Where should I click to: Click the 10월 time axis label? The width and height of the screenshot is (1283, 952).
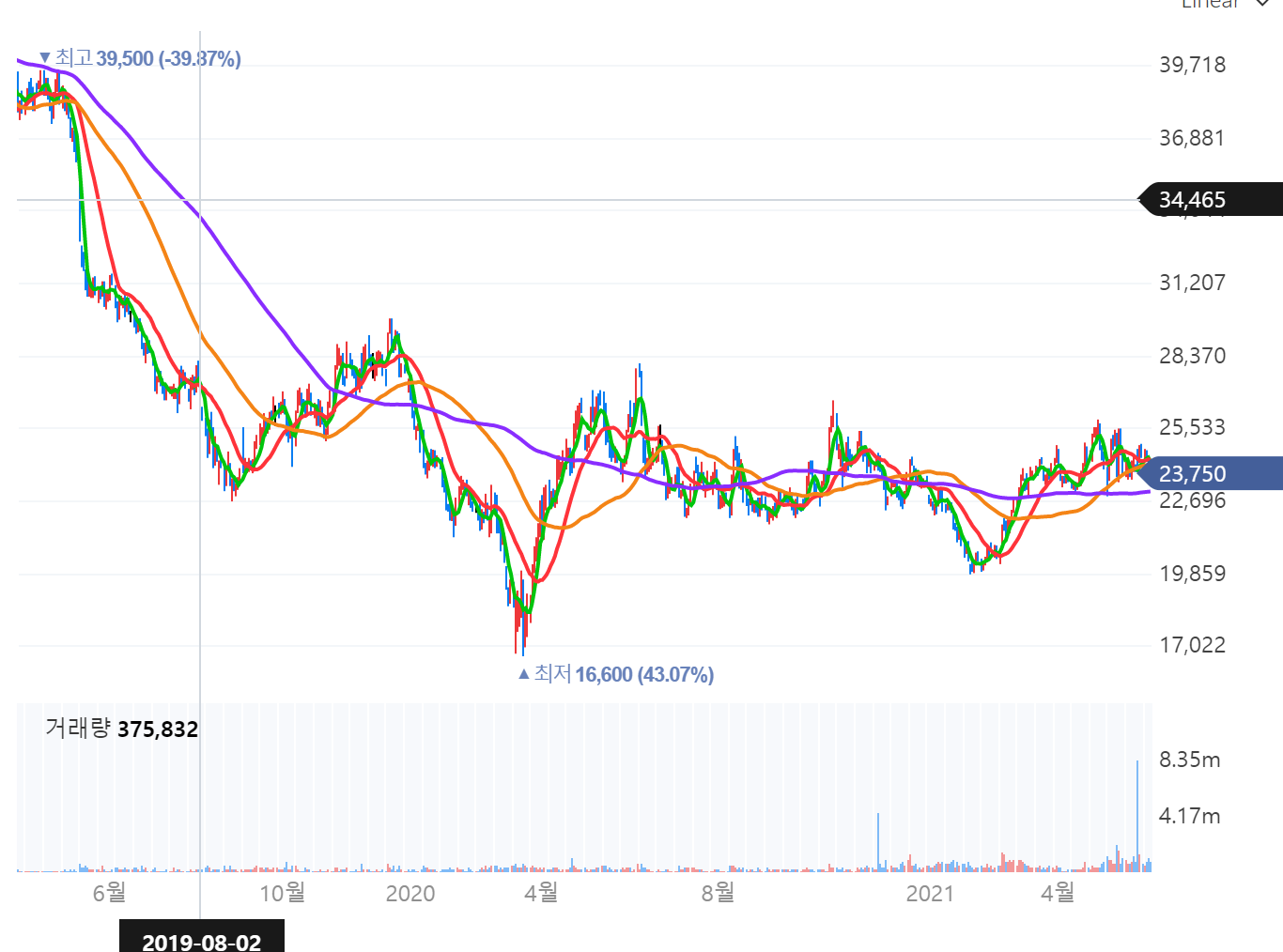coord(282,893)
